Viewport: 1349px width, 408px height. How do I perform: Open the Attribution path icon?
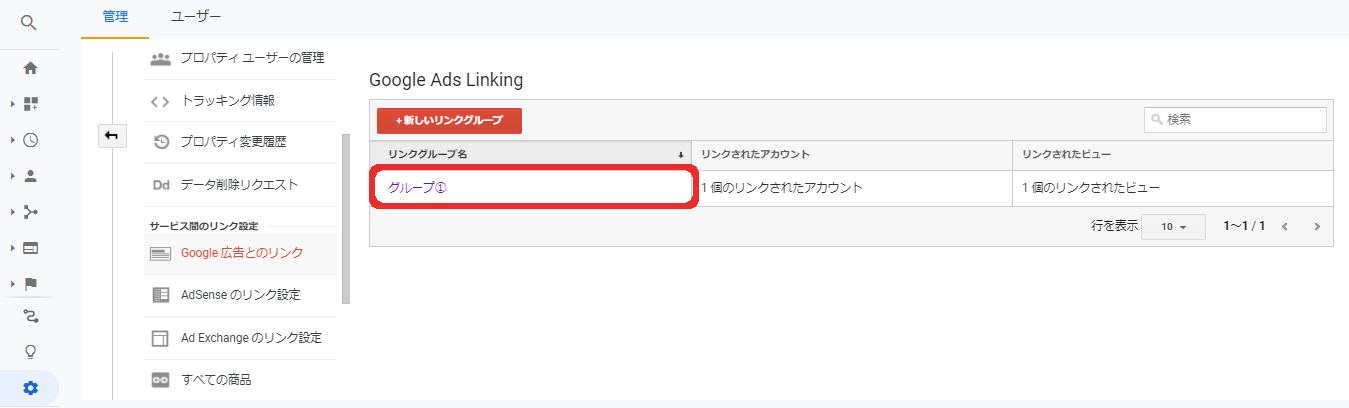point(30,316)
